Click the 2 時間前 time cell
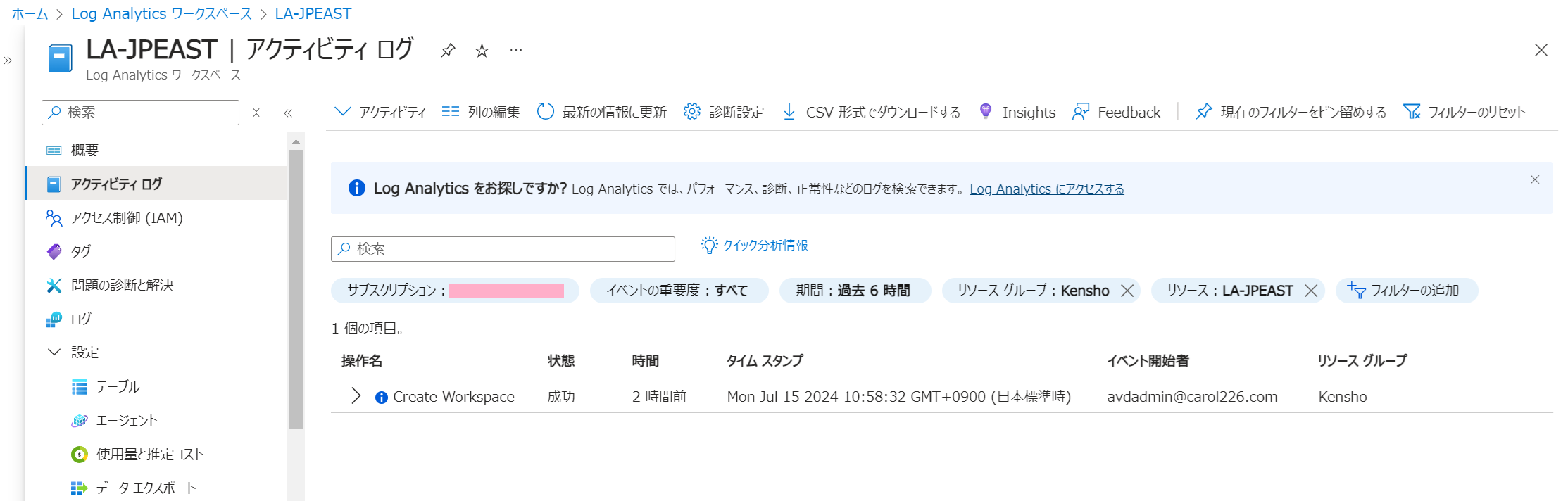 pos(659,397)
